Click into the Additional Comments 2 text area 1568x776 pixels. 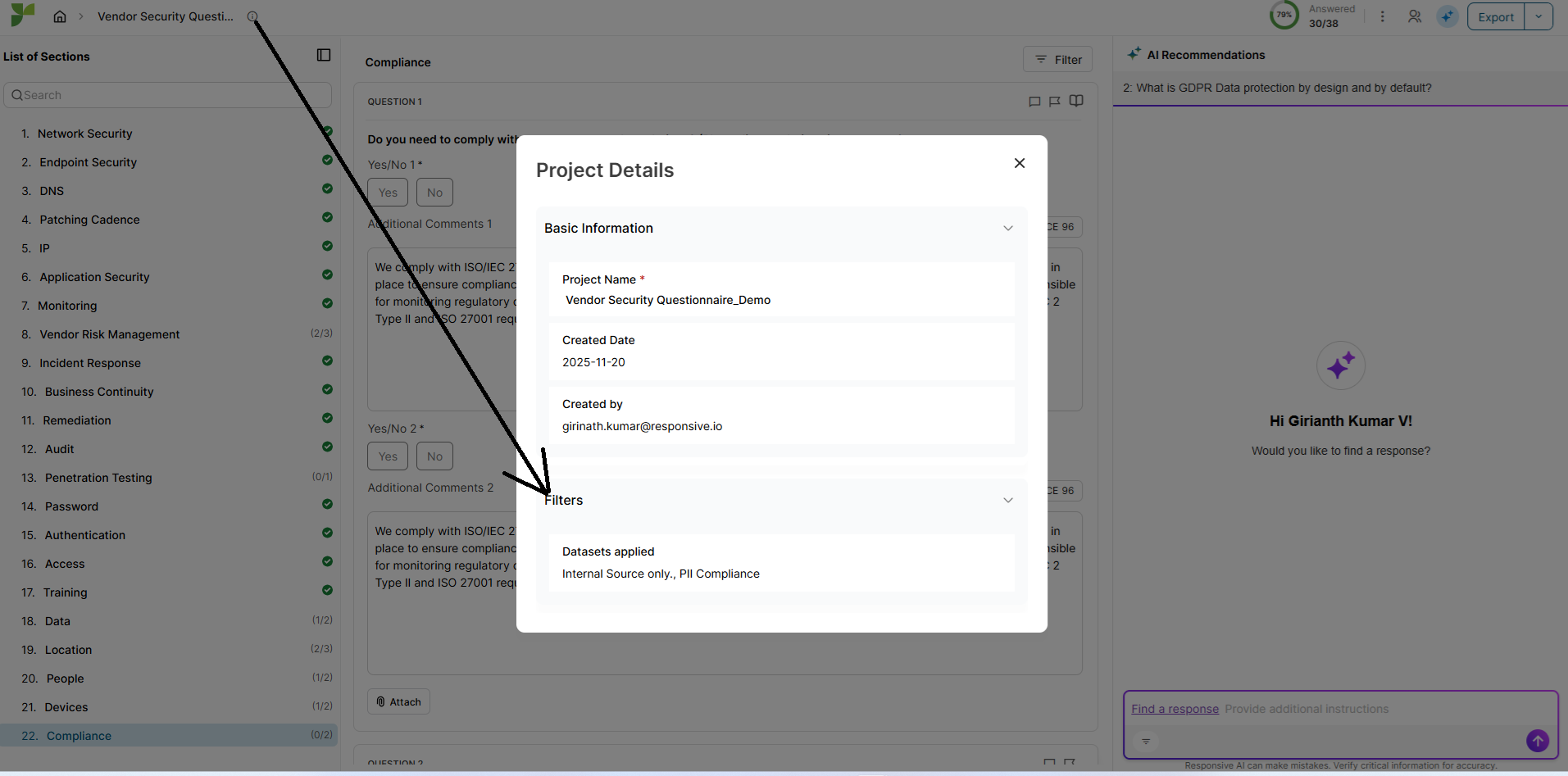click(x=725, y=593)
